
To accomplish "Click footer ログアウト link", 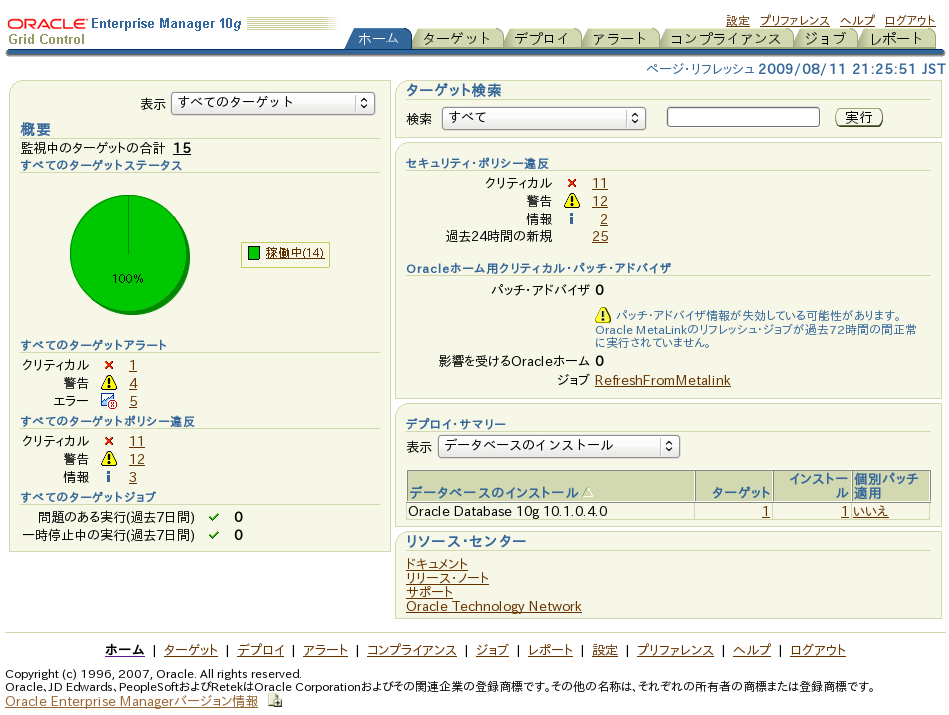I will [x=818, y=650].
